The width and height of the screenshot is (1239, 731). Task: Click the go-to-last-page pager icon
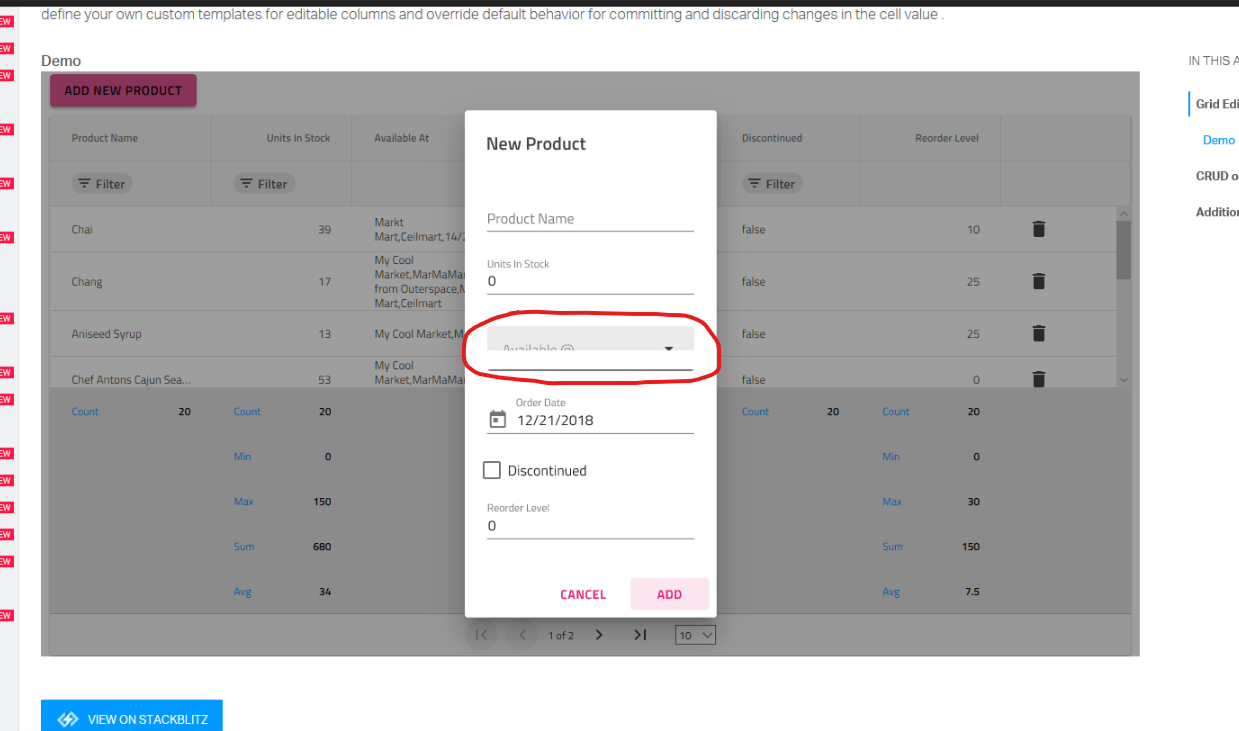click(x=640, y=634)
